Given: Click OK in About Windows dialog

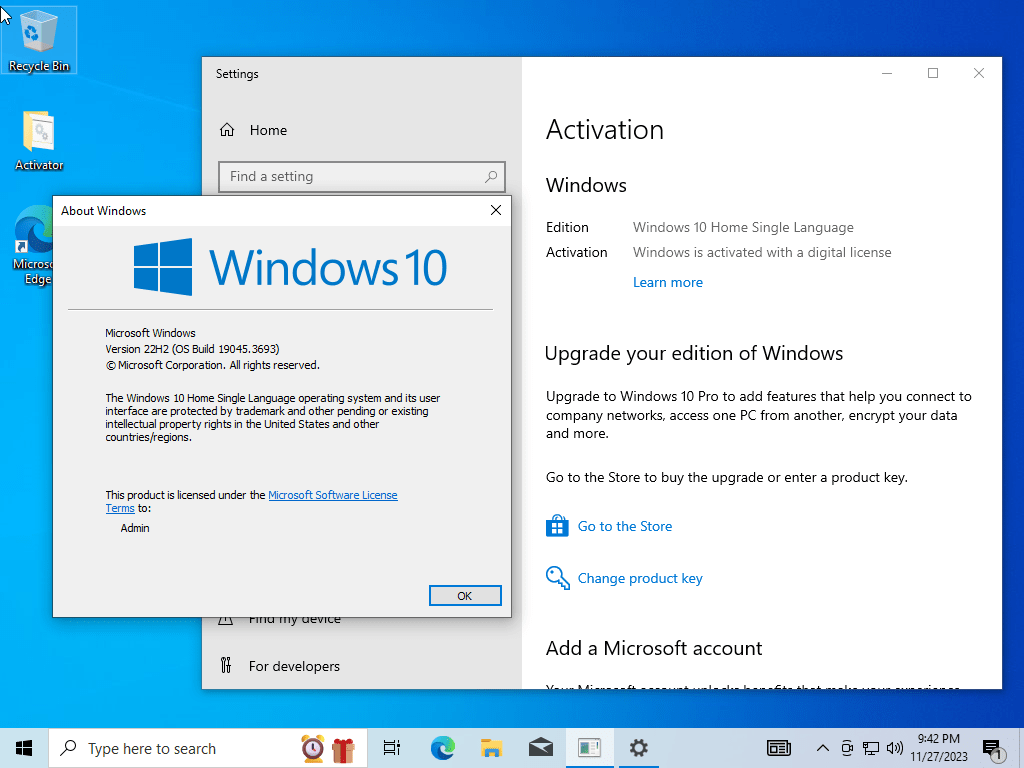Looking at the screenshot, I should pyautogui.click(x=465, y=596).
